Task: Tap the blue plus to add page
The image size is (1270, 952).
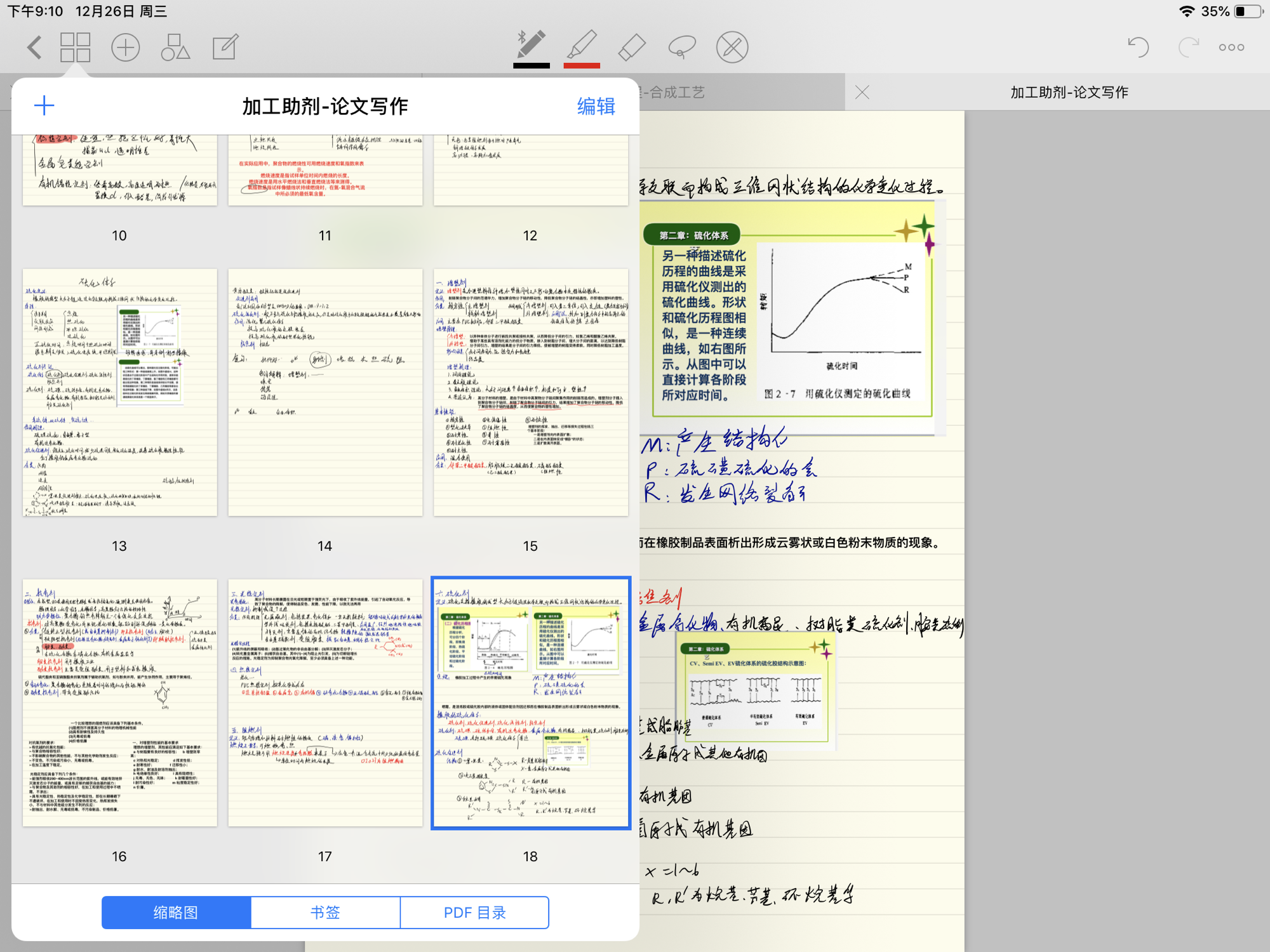Action: (44, 105)
